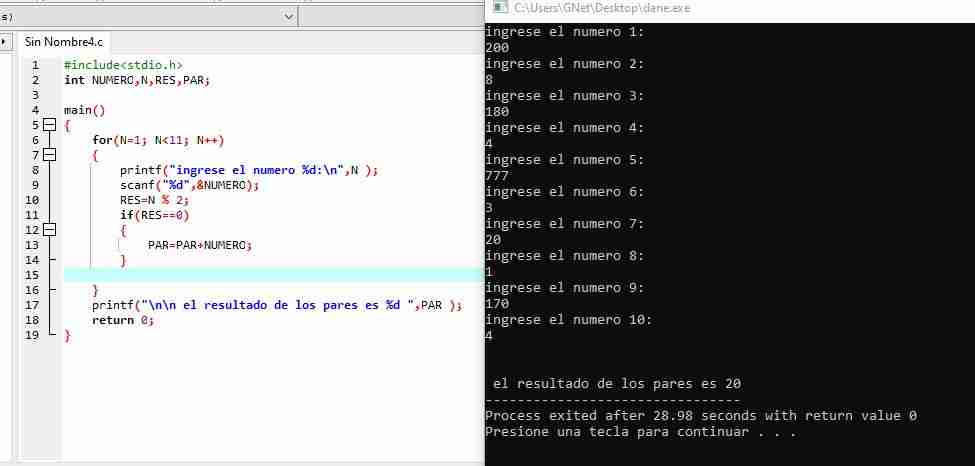Click the value 170 in console output

click(497, 304)
